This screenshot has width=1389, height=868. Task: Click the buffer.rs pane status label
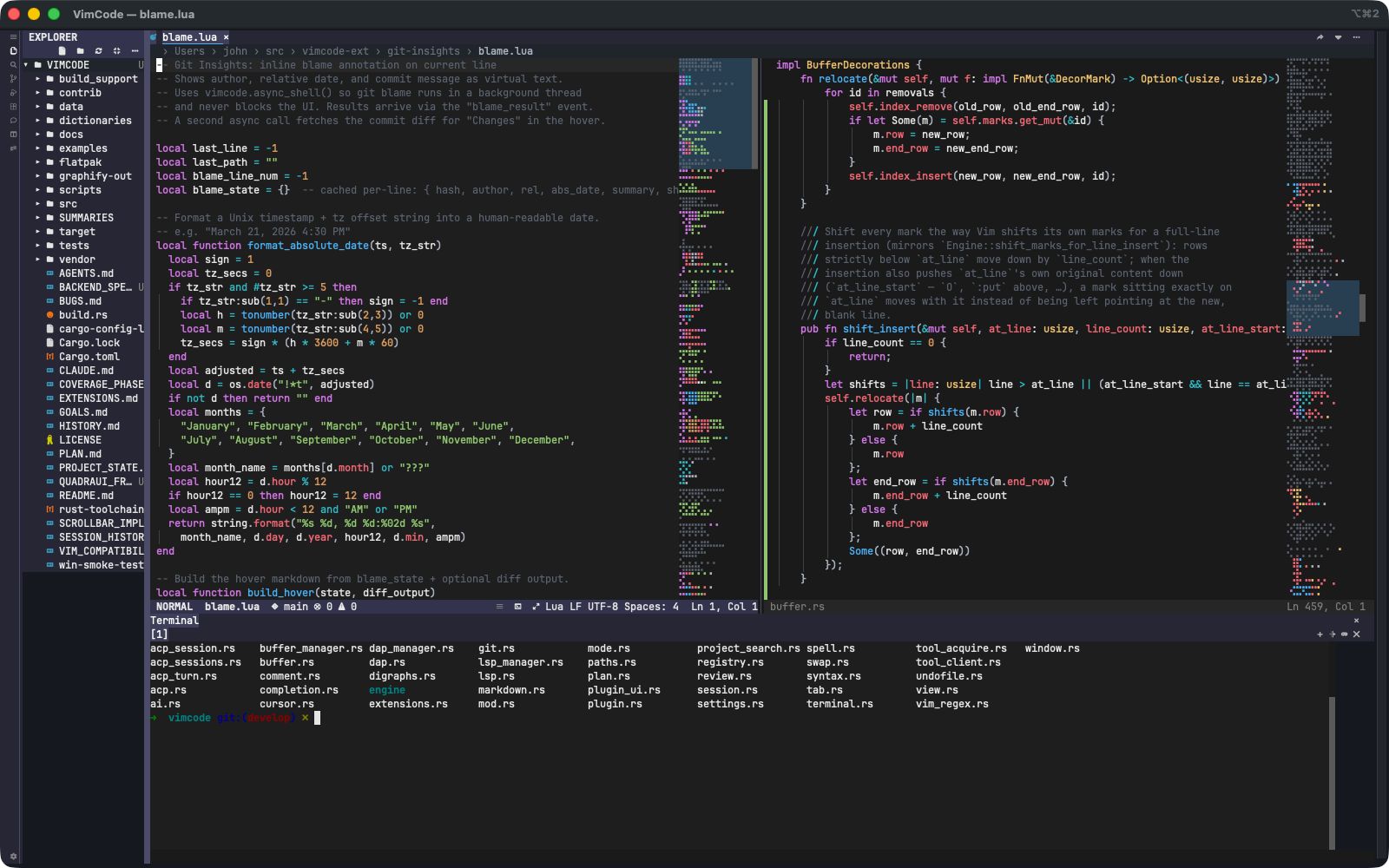[797, 607]
